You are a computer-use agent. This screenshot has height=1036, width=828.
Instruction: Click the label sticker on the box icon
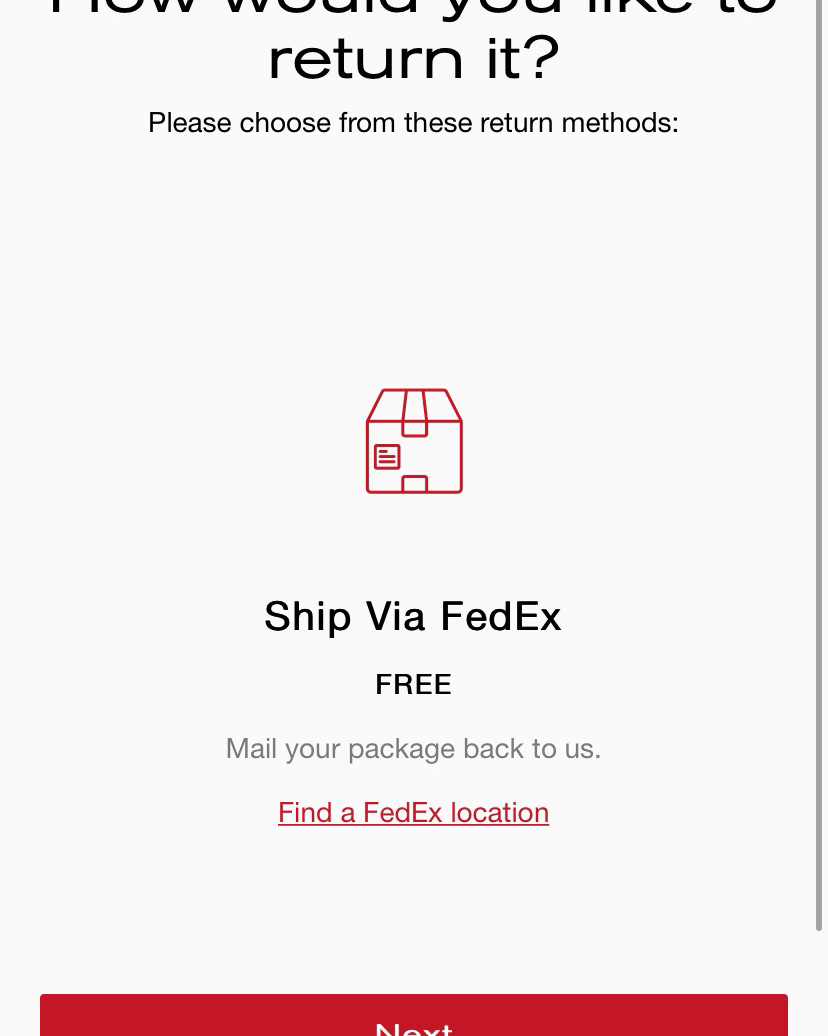click(387, 457)
